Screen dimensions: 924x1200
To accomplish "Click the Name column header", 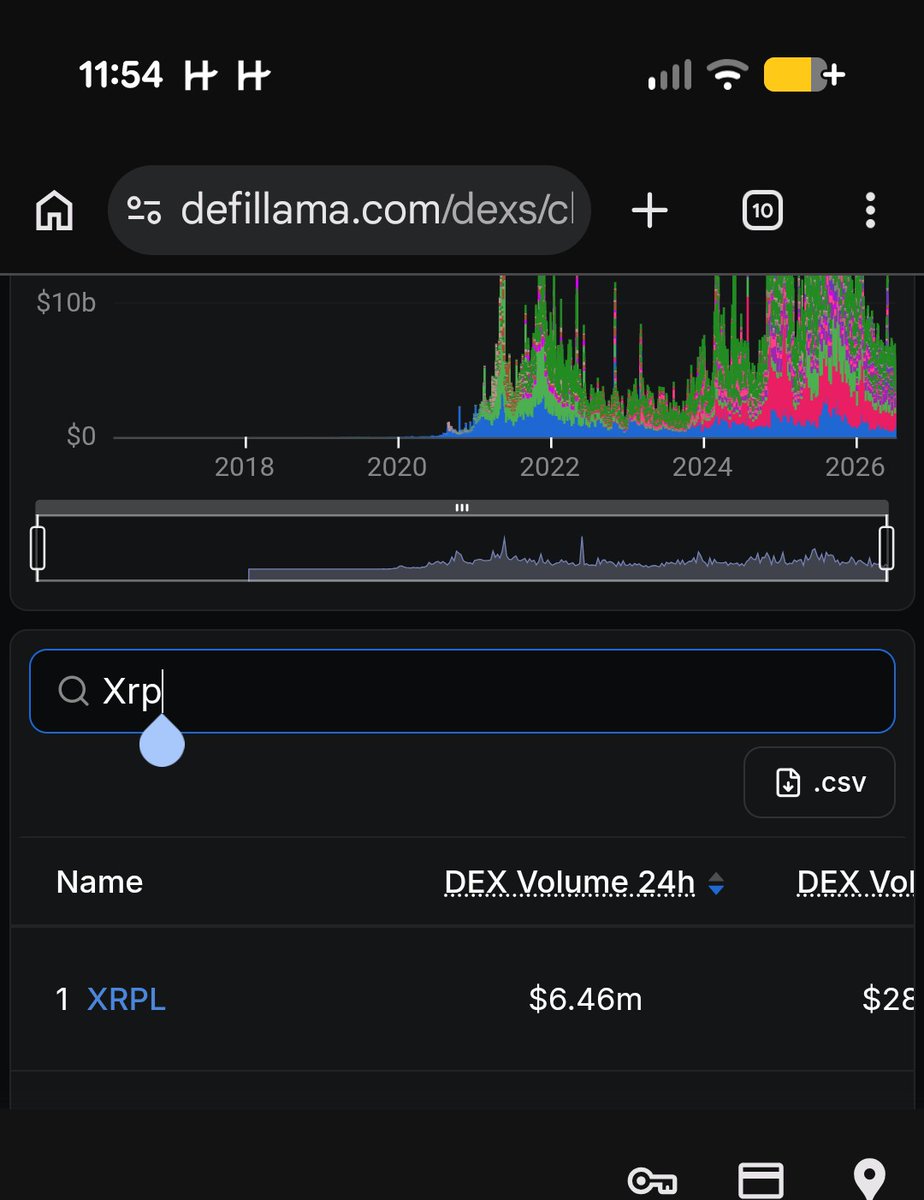I will (99, 882).
